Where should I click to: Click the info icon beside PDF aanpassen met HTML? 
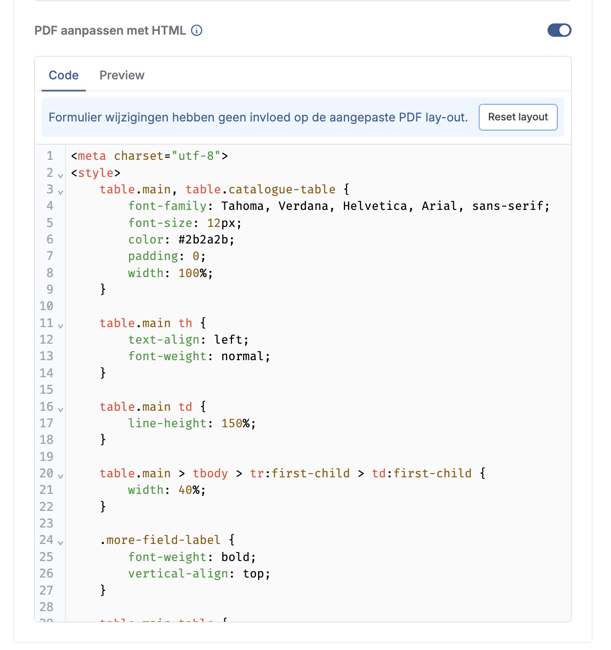197,30
